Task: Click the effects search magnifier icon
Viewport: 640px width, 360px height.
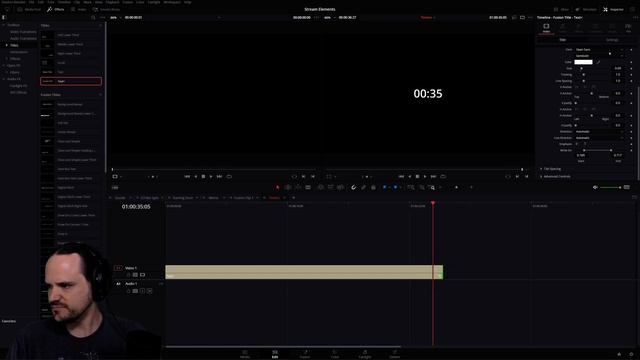Action: (x=93, y=18)
